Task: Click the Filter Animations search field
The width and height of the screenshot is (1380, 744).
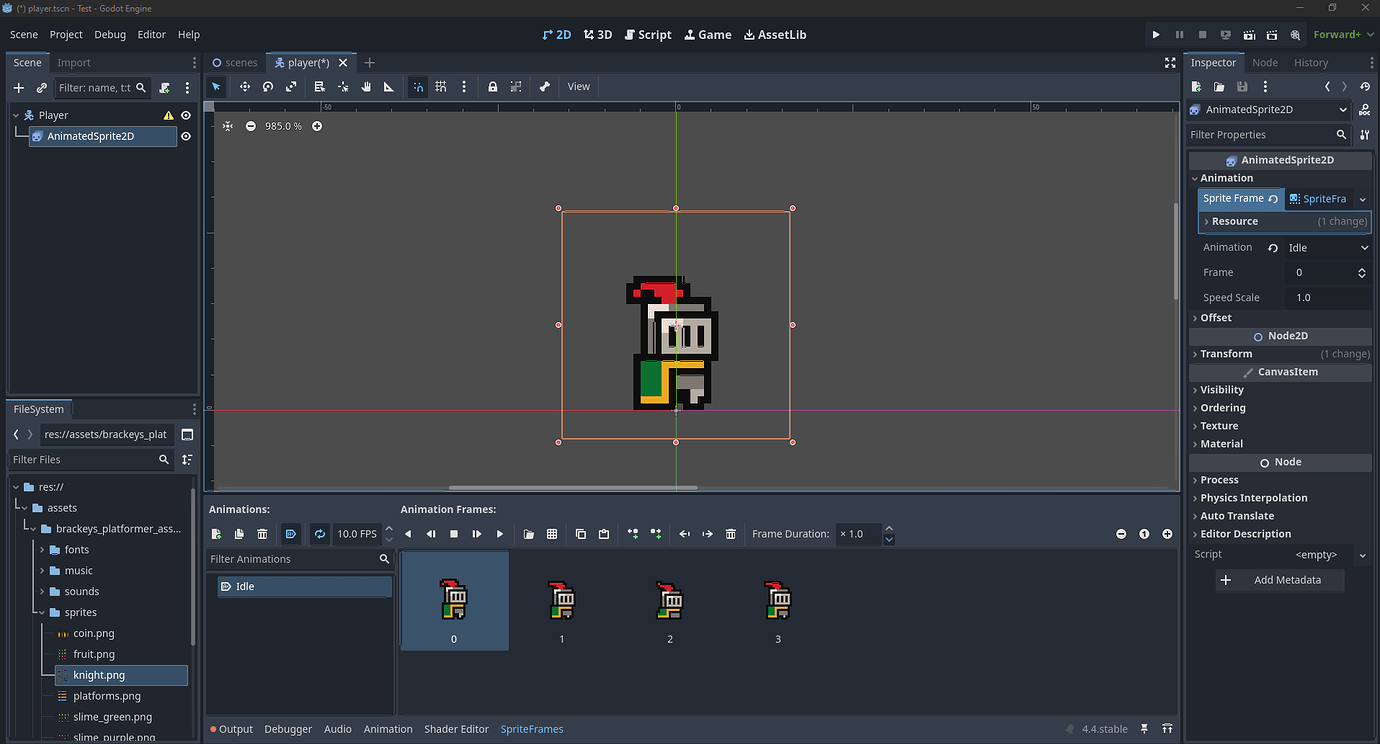Action: point(299,559)
